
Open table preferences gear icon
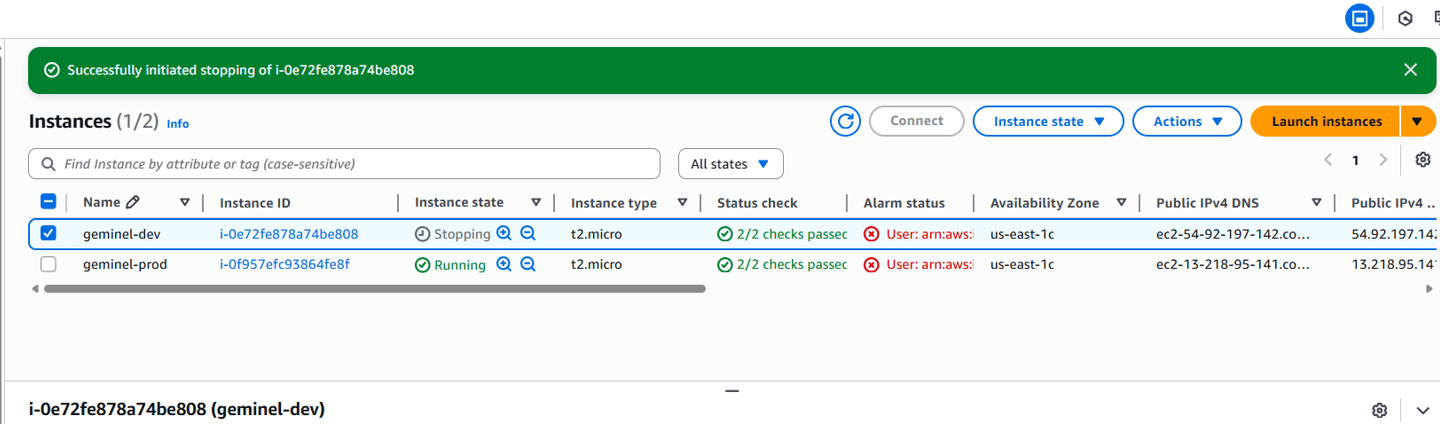[1423, 160]
